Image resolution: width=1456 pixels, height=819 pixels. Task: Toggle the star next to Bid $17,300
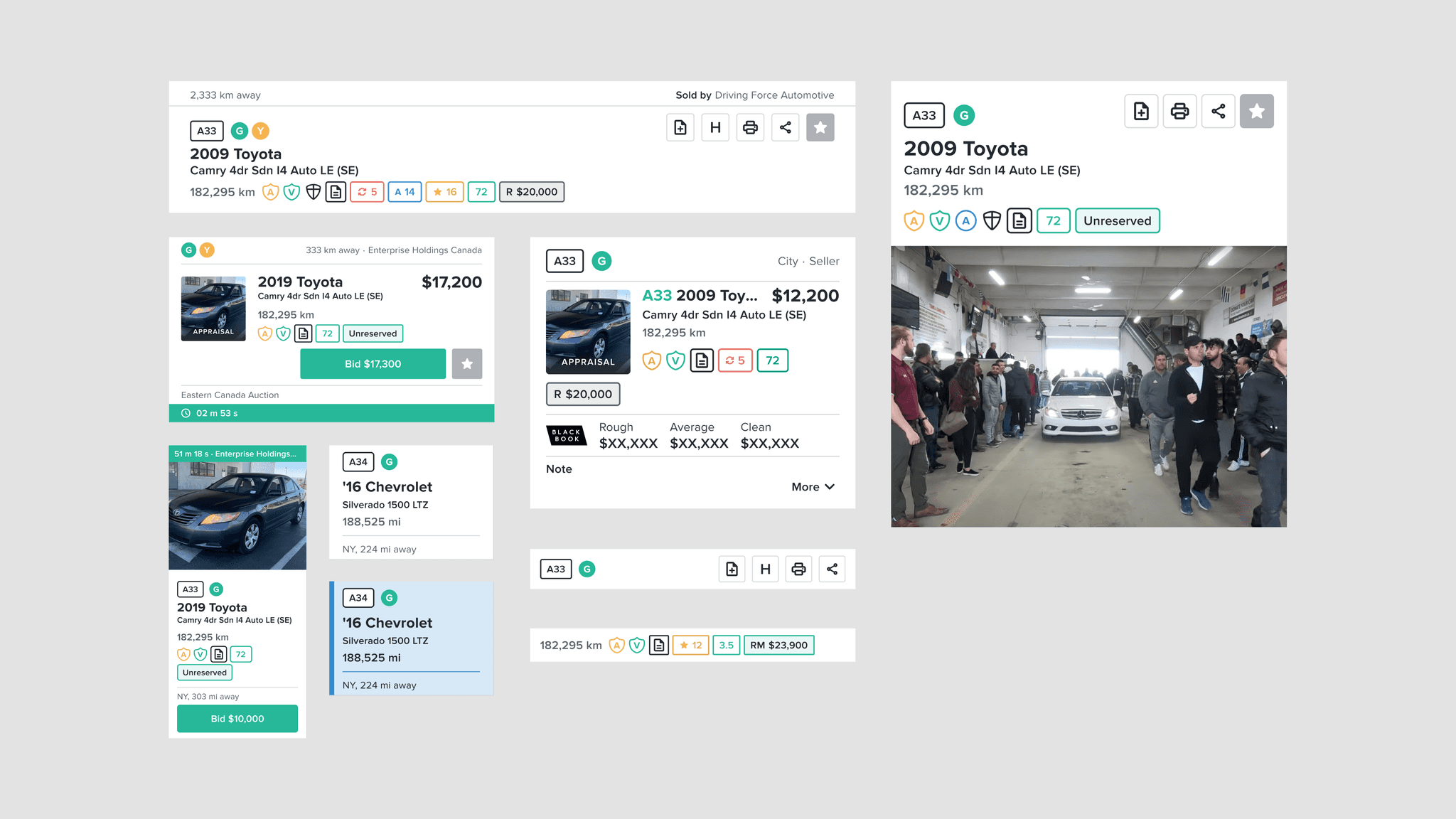tap(467, 364)
